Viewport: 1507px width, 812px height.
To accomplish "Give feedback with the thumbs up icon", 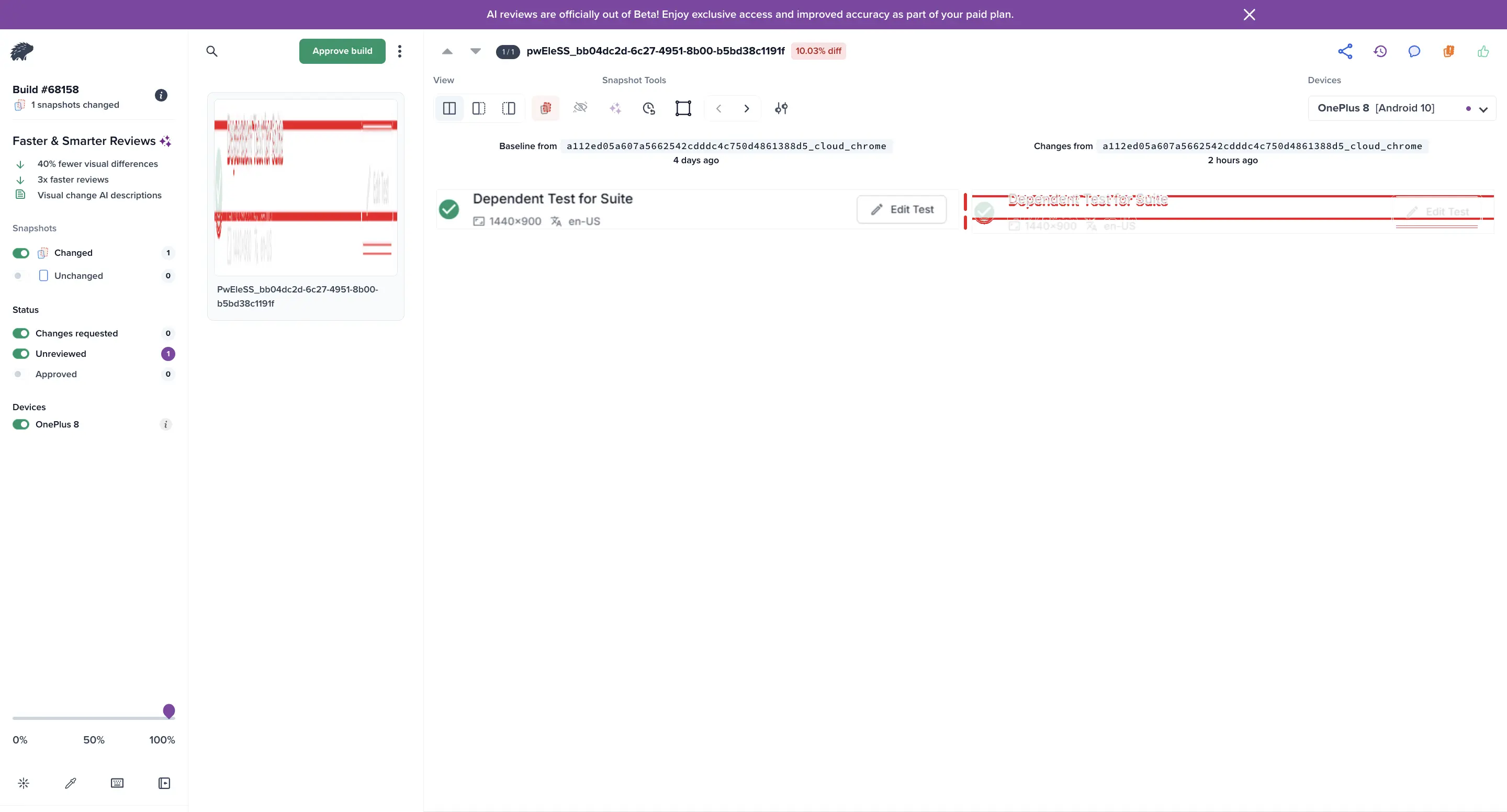I will (x=1483, y=51).
